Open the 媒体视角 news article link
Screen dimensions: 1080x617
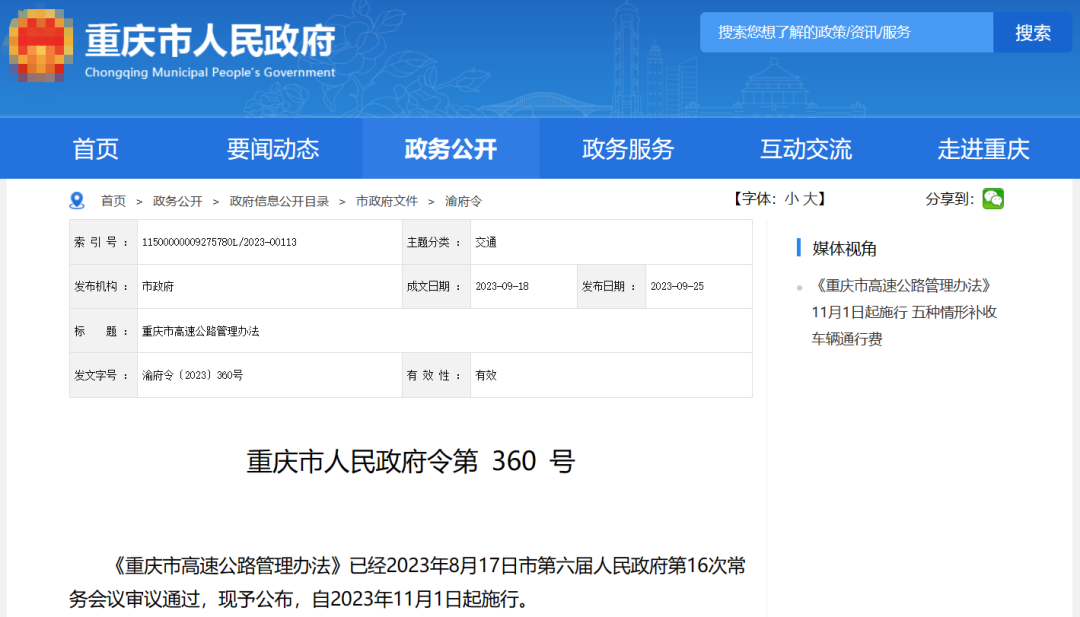tap(904, 312)
